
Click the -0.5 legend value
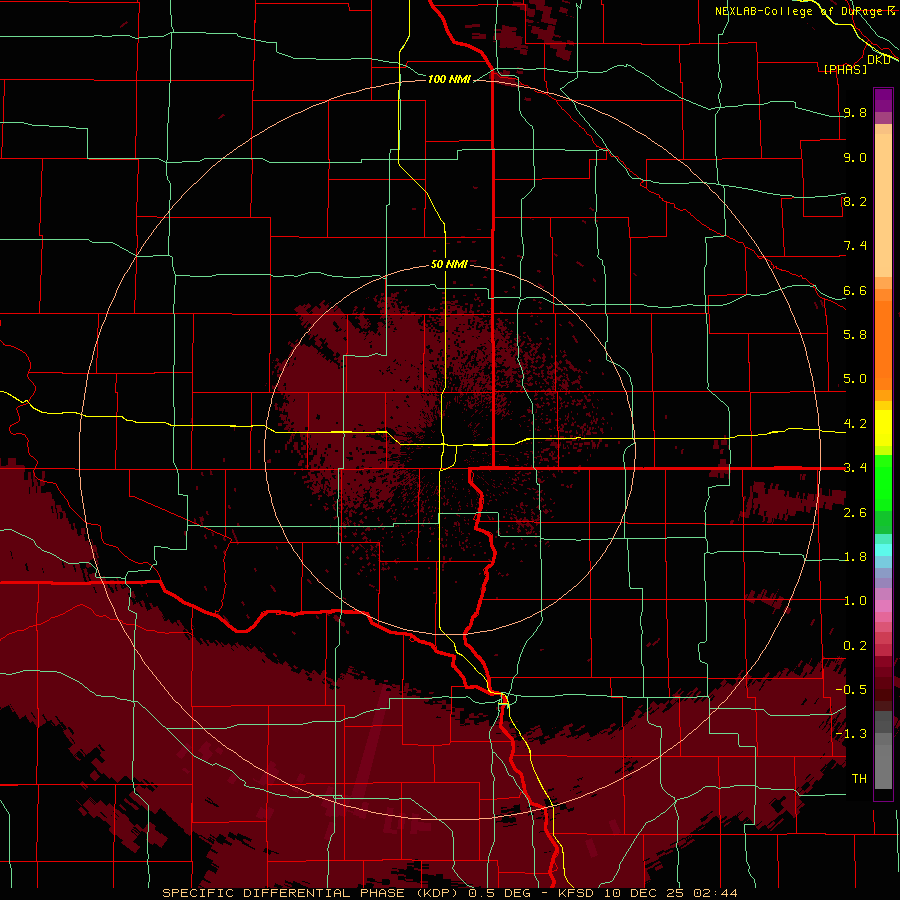click(851, 690)
